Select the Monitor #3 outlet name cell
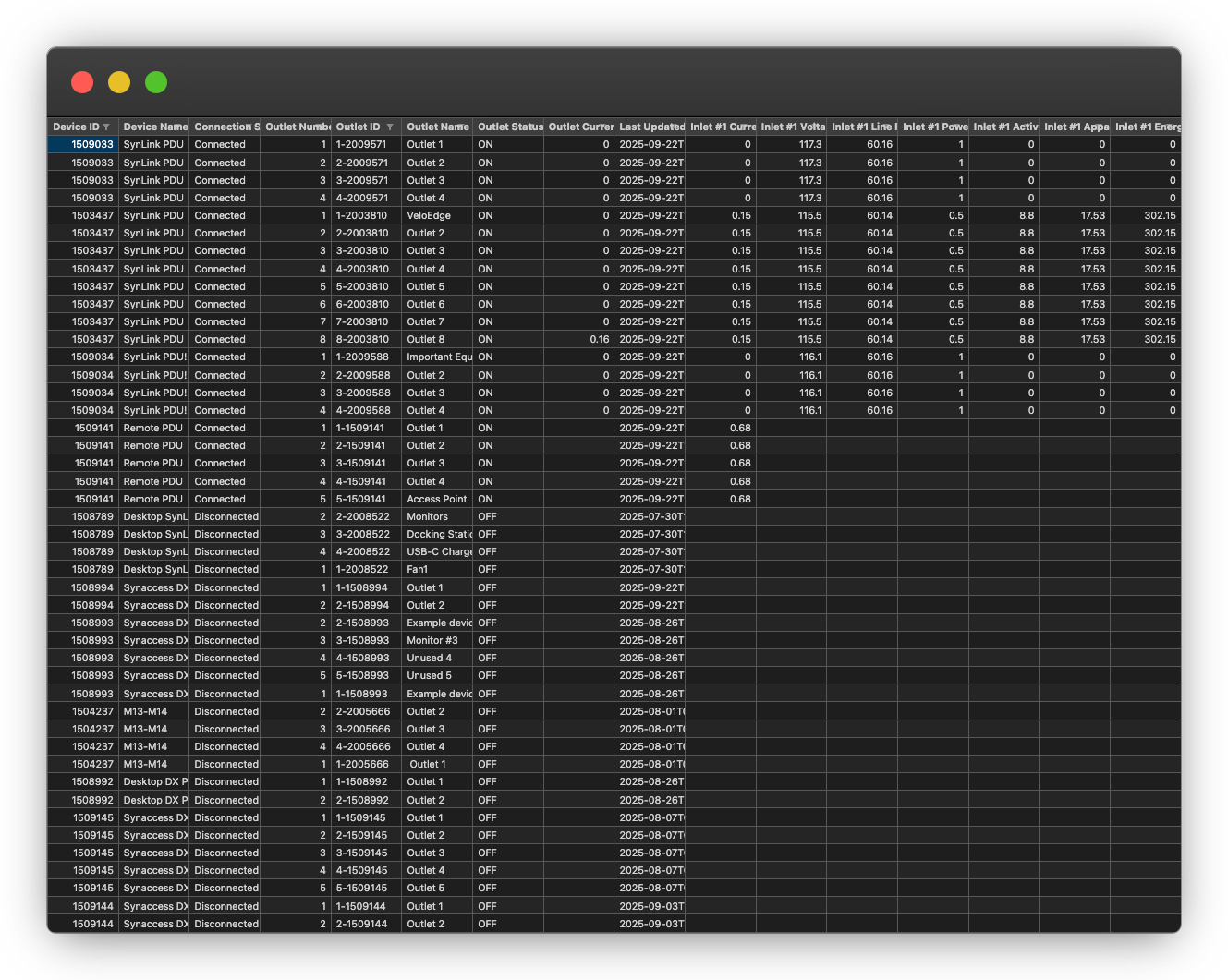 [x=437, y=640]
